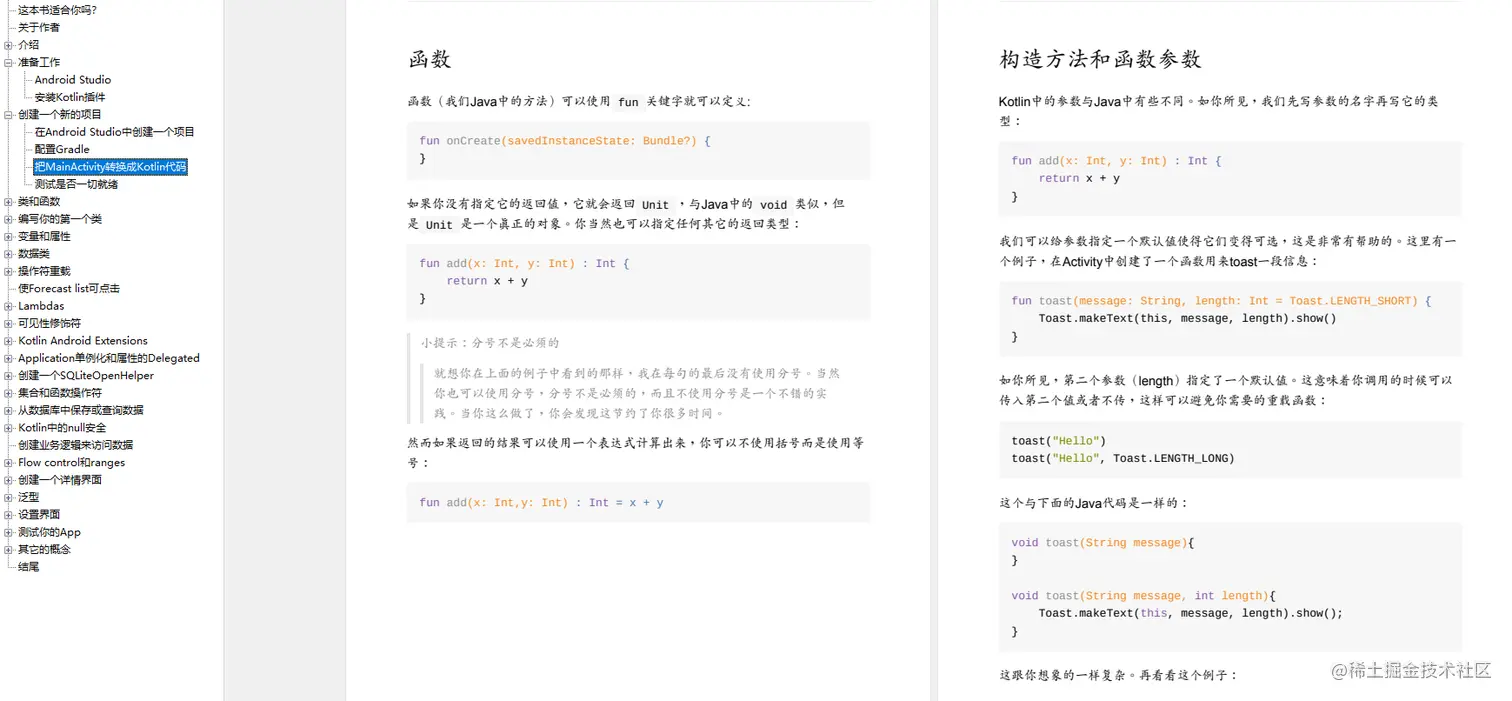The width and height of the screenshot is (1512, 701).
Task: Jump to the 集合和函数操作符 chapter
Action: (60, 393)
